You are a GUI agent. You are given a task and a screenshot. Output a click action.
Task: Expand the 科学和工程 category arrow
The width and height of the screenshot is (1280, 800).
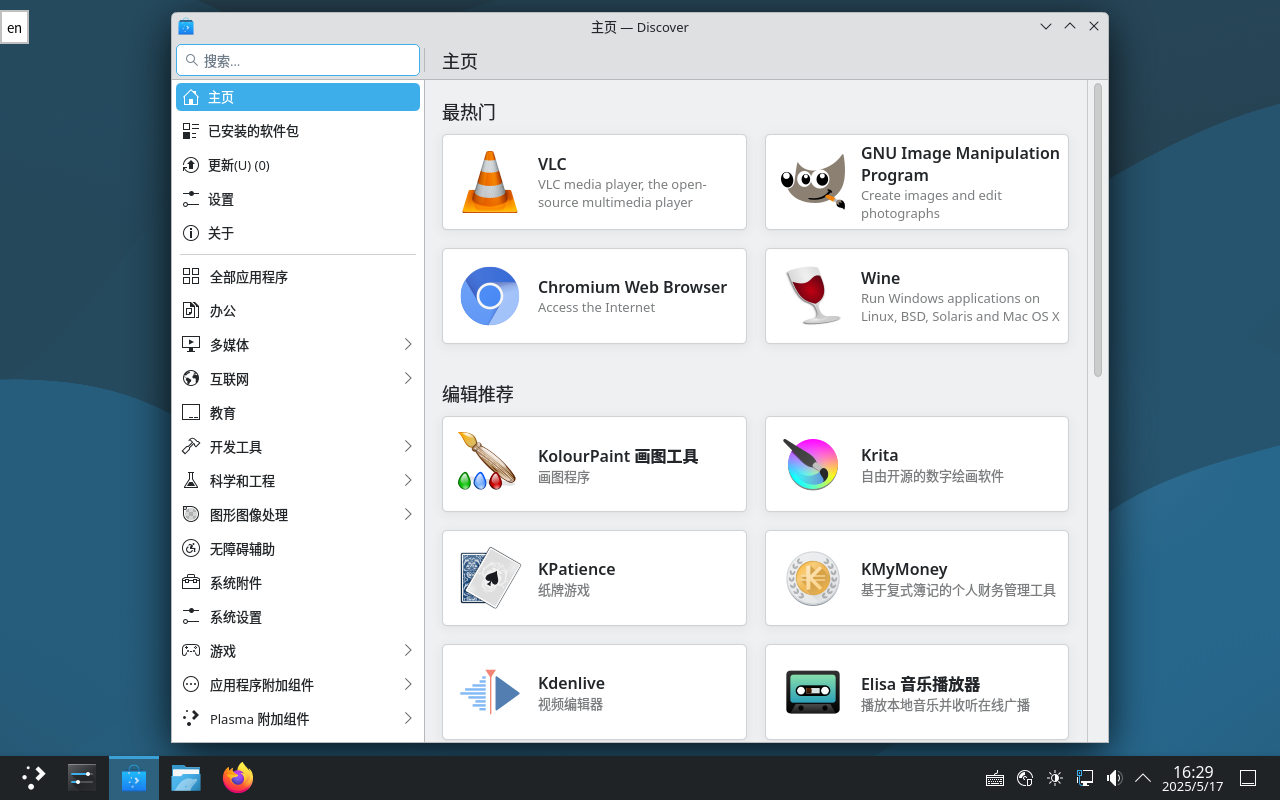pos(408,481)
